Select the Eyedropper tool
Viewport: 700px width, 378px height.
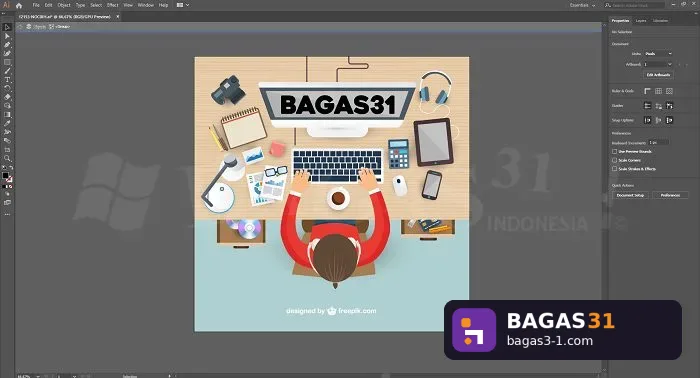click(7, 123)
